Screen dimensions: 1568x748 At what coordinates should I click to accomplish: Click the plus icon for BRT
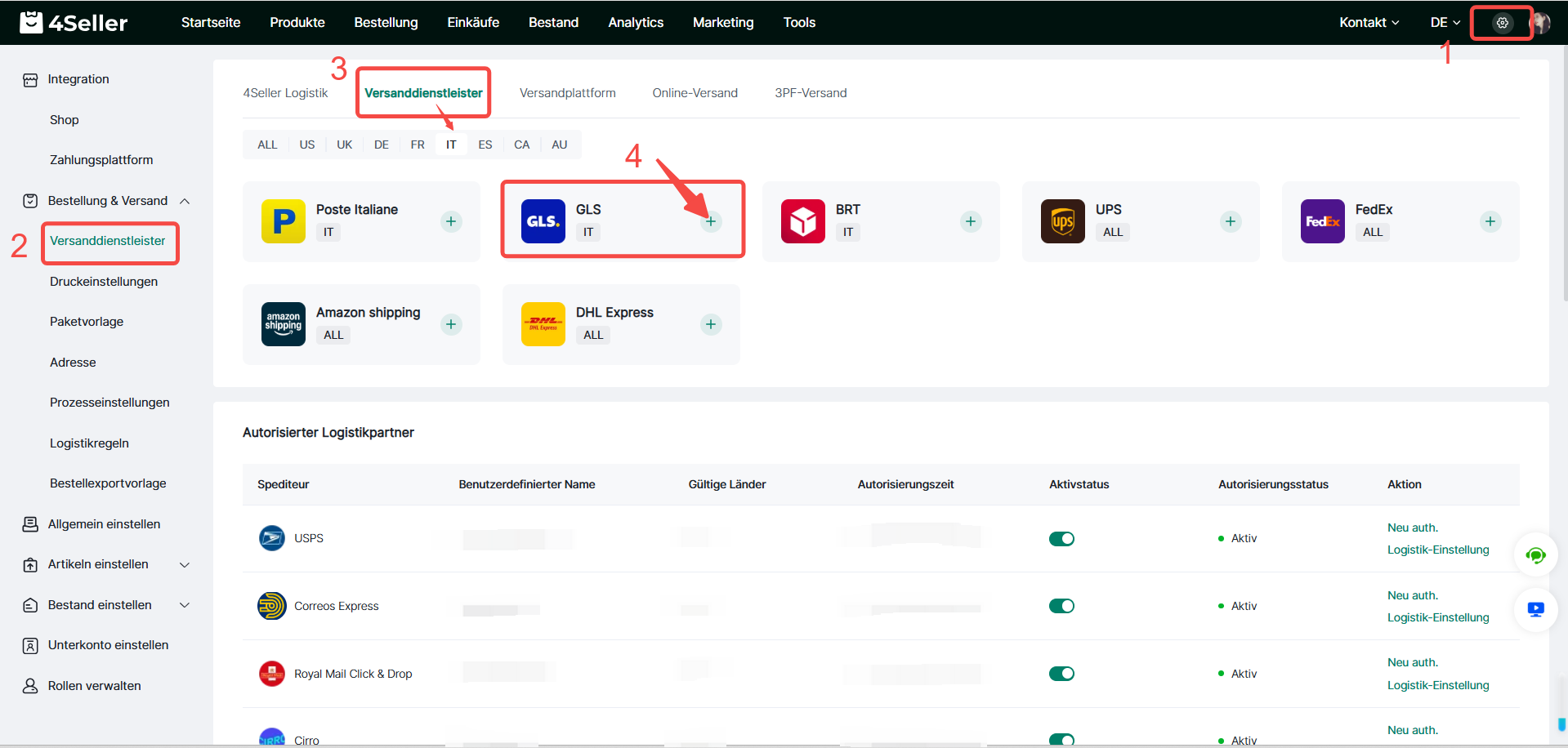point(971,221)
